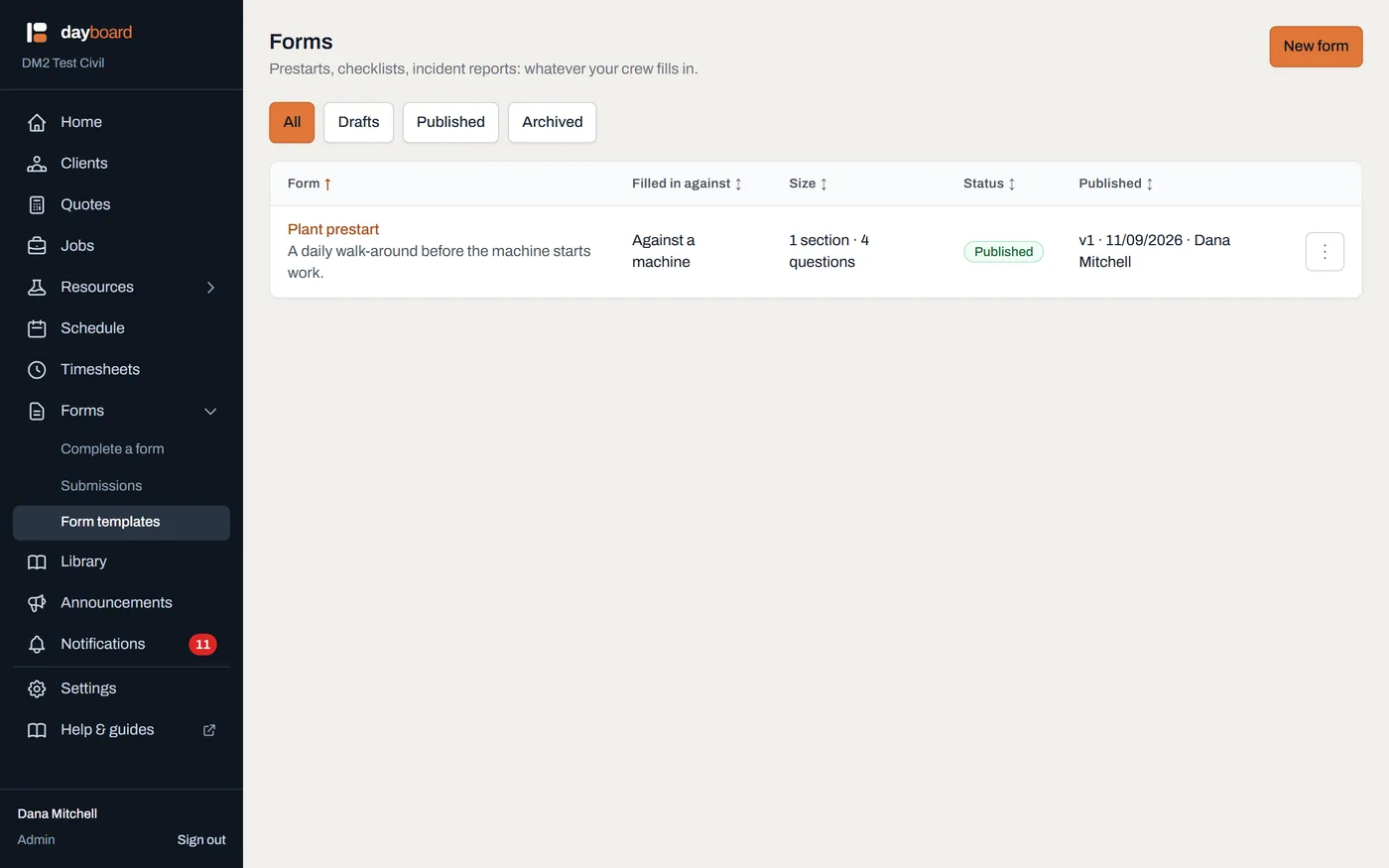This screenshot has height=868, width=1389.
Task: Click the Admin role label
Action: pos(36,840)
